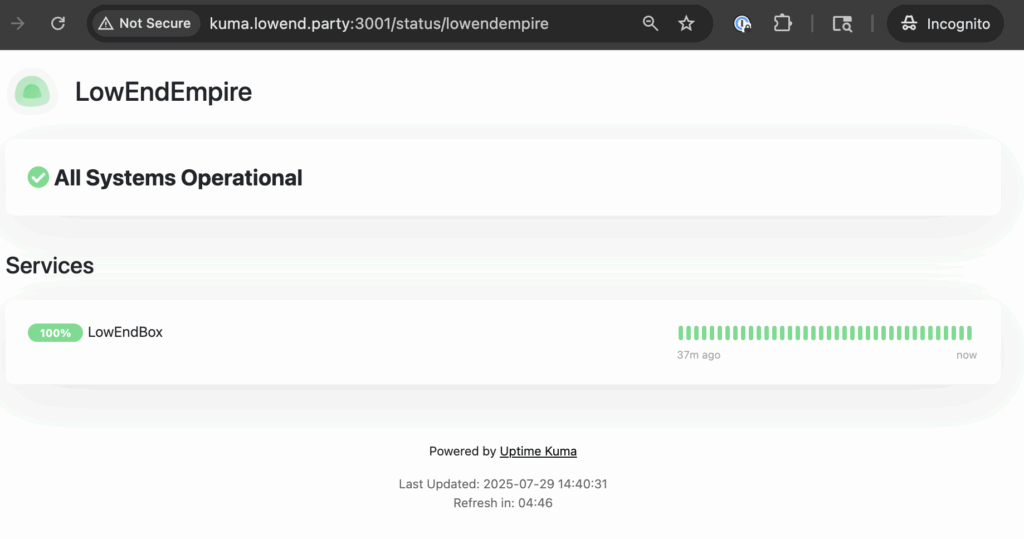Click the green LowEndEmpire logo

click(32, 92)
